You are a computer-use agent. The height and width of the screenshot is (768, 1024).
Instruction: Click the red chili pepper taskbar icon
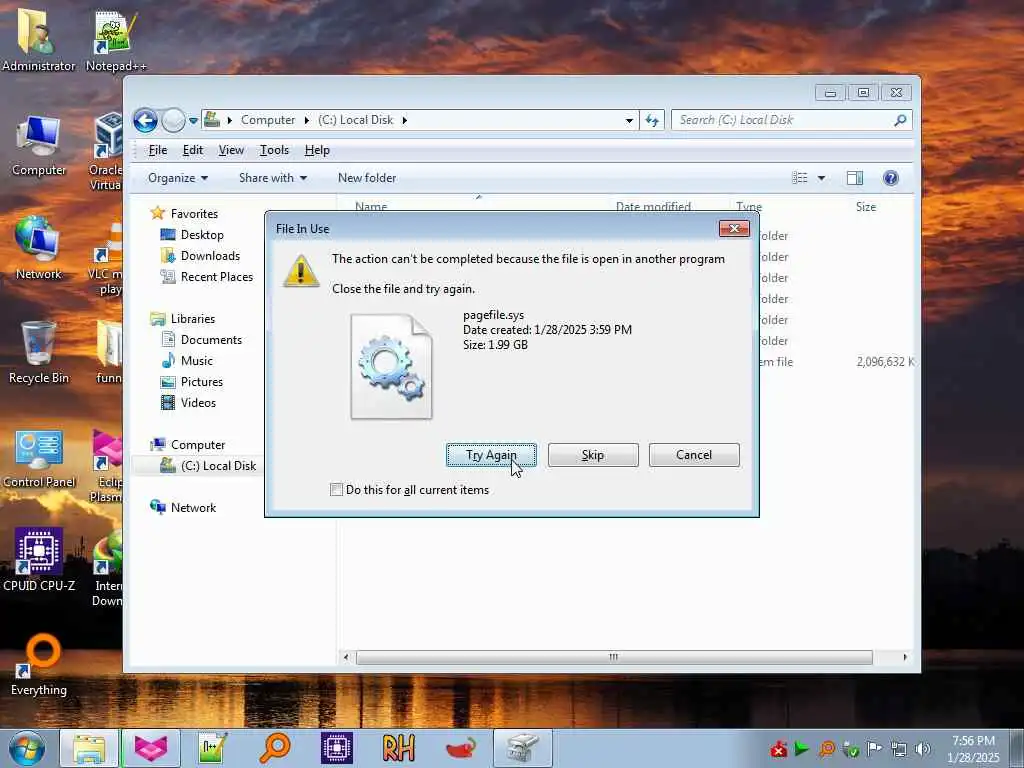460,748
